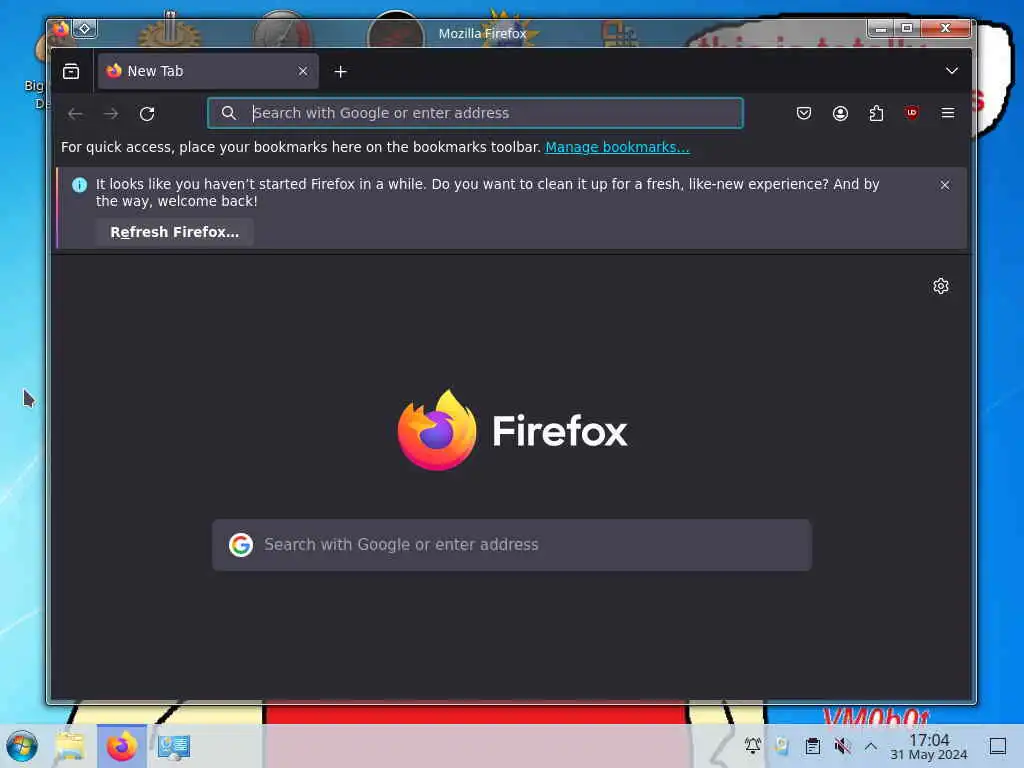The image size is (1024, 768).
Task: Open the Start menu orb
Action: tap(22, 746)
